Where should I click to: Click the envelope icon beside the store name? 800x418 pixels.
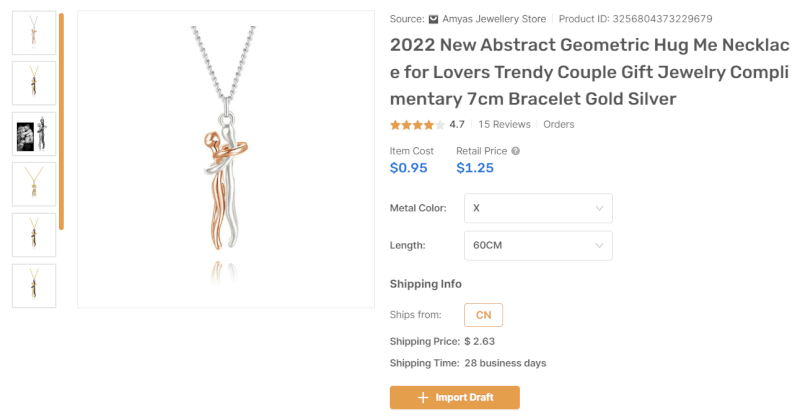(x=433, y=19)
